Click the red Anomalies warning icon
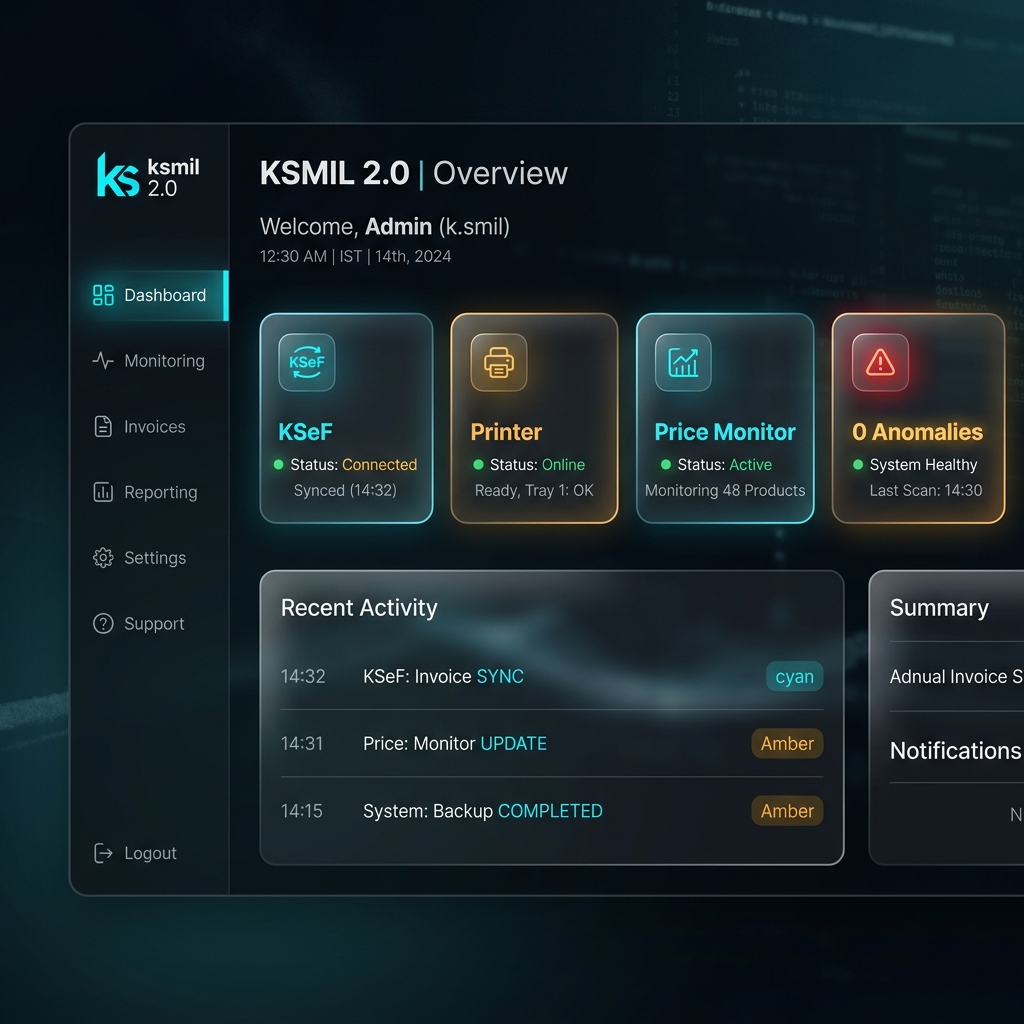This screenshot has width=1024, height=1024. point(880,362)
